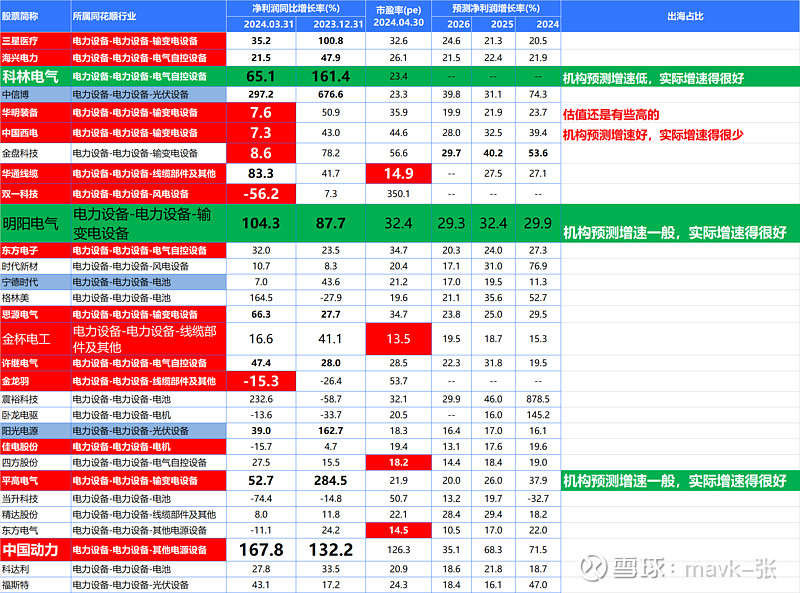Select the 284.5 value for 平高电气
The image size is (800, 593).
tap(331, 481)
